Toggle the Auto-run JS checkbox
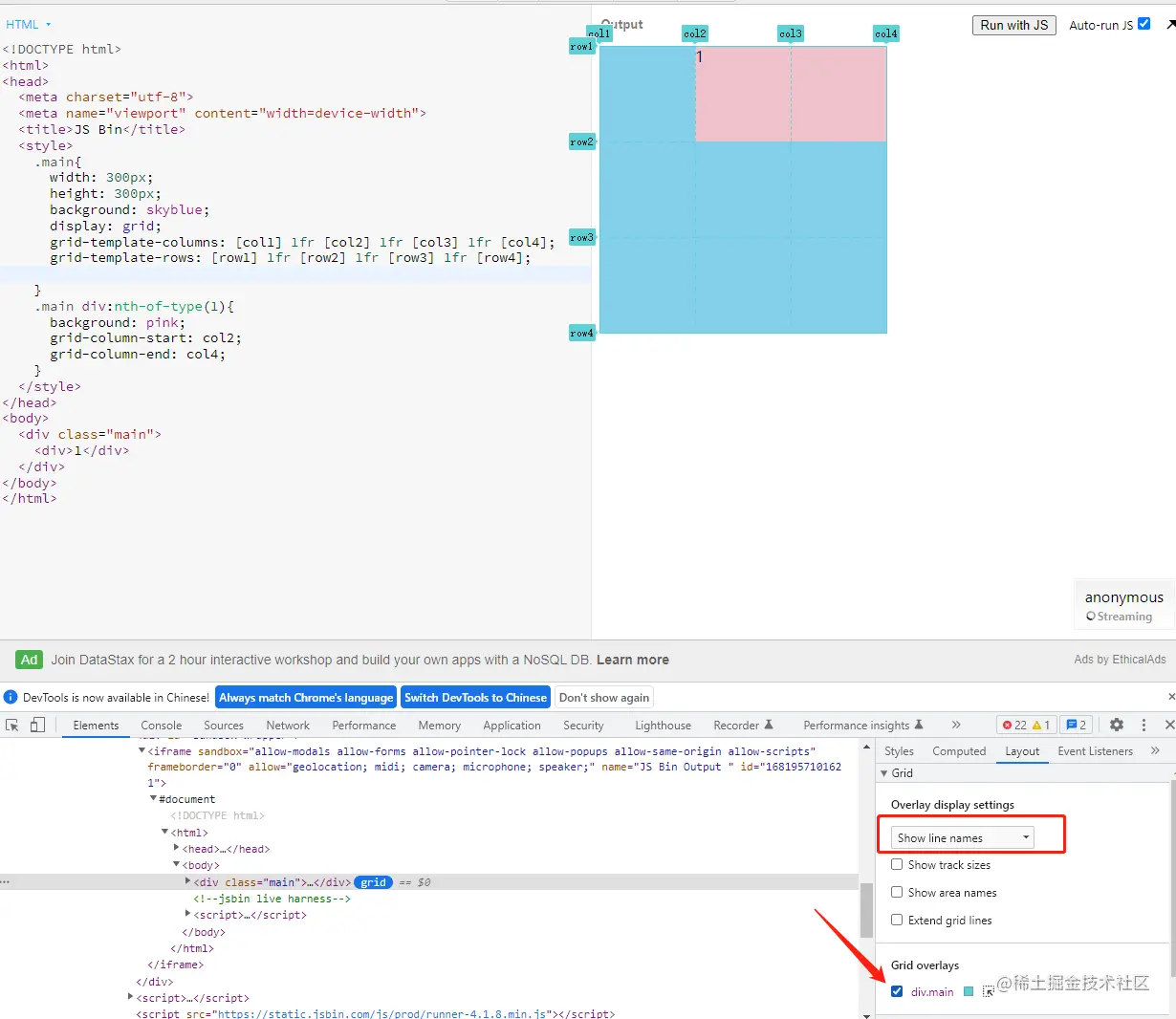The height and width of the screenshot is (1019, 1176). [x=1143, y=24]
